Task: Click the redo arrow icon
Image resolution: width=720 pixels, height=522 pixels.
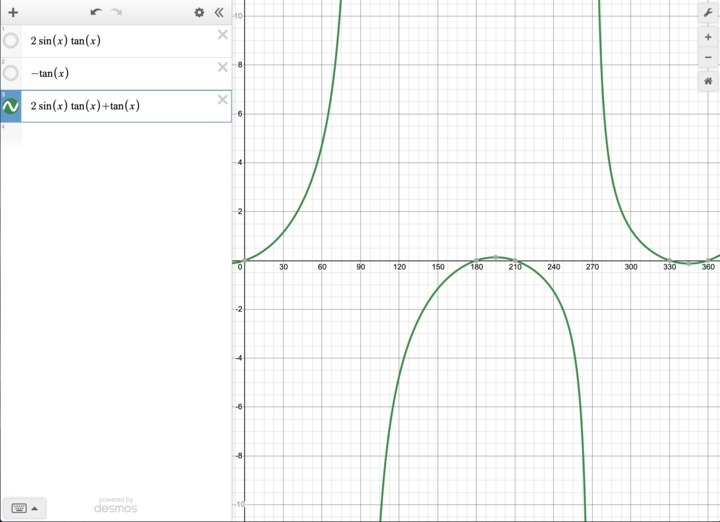Action: tap(117, 12)
